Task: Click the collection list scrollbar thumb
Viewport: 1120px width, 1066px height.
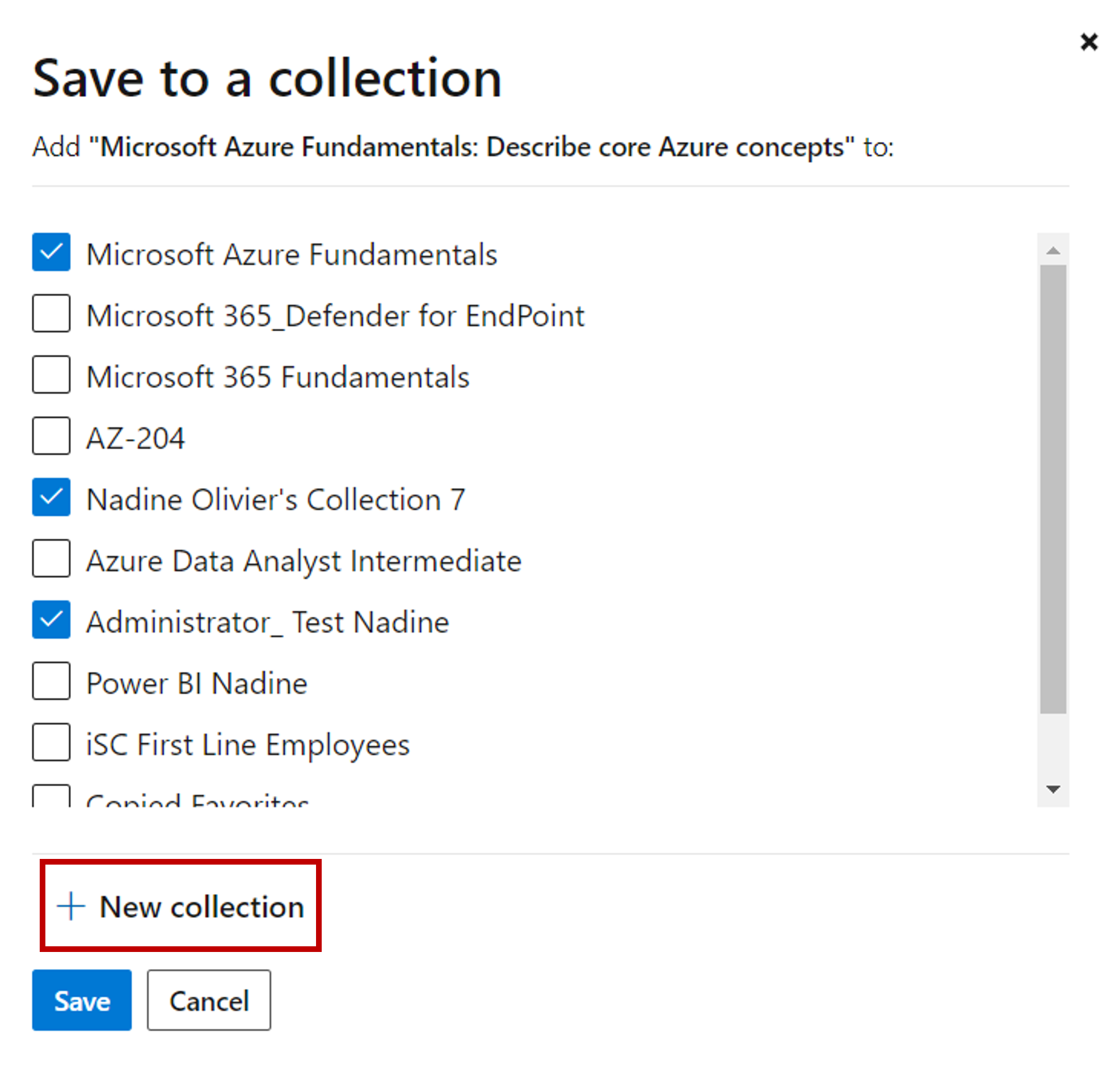Action: click(x=1053, y=489)
